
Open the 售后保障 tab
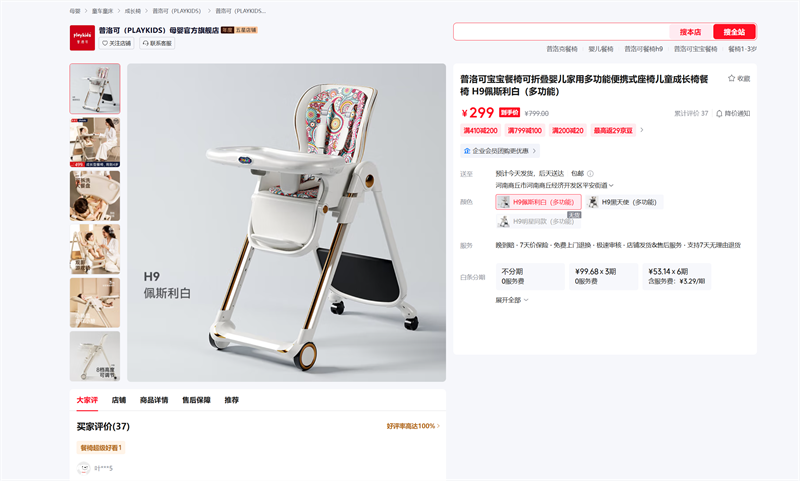[x=196, y=400]
